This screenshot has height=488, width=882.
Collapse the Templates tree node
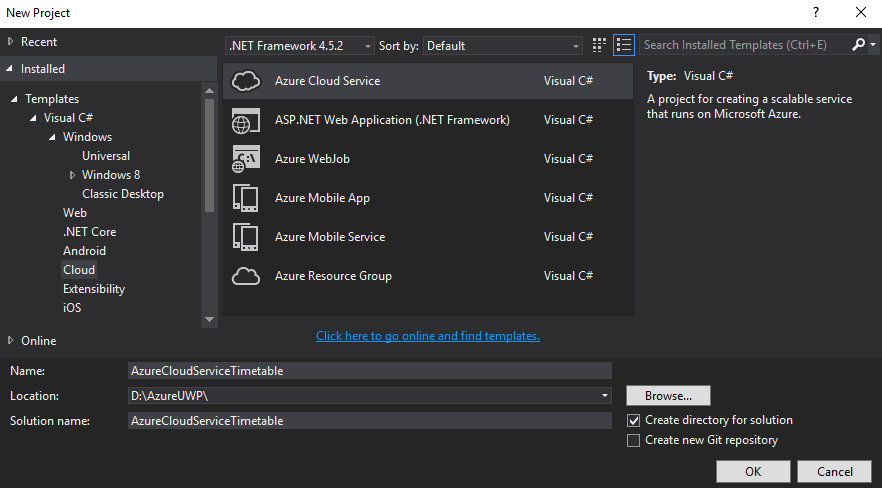pos(15,100)
